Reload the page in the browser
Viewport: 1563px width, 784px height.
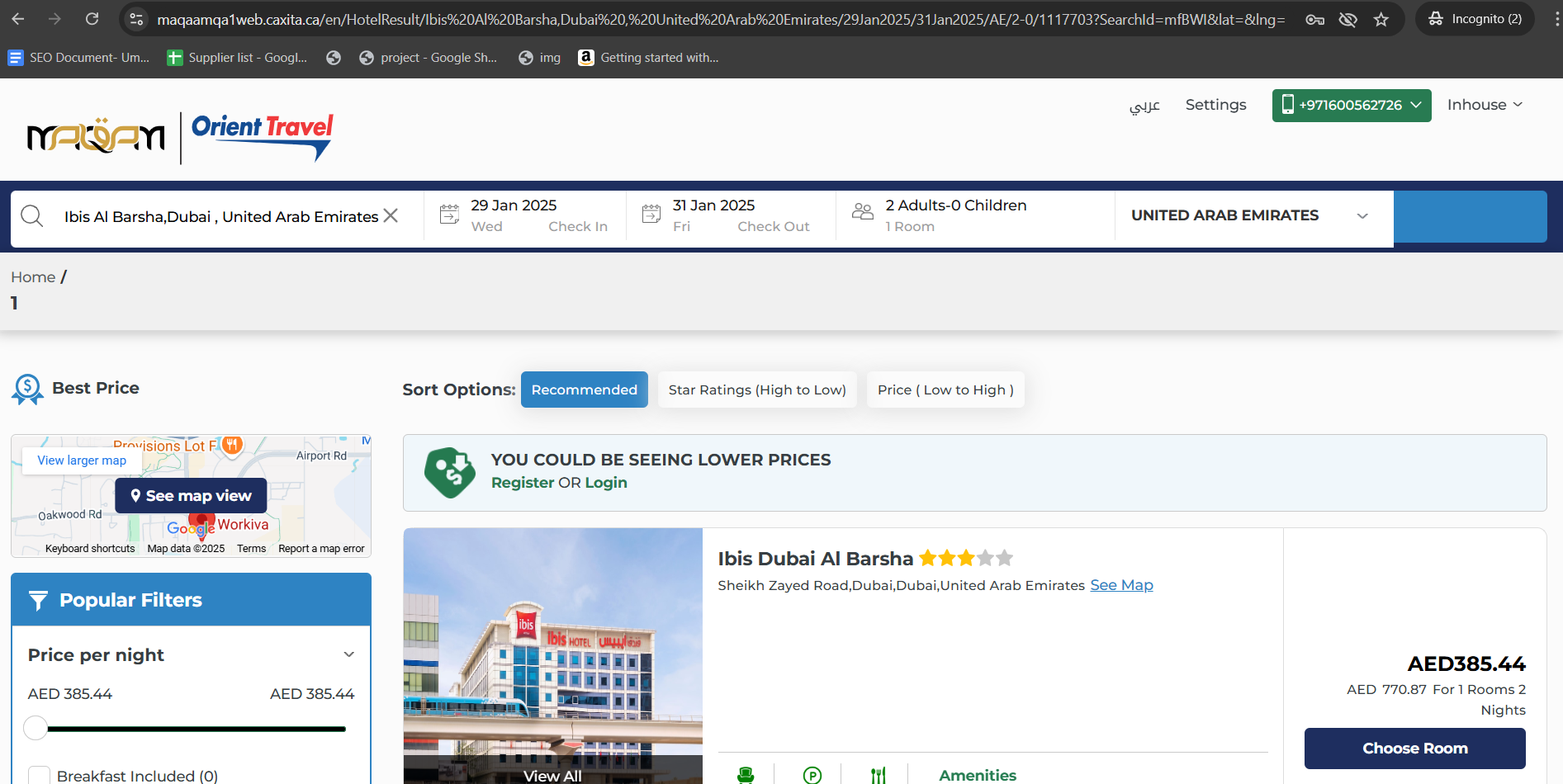(92, 19)
